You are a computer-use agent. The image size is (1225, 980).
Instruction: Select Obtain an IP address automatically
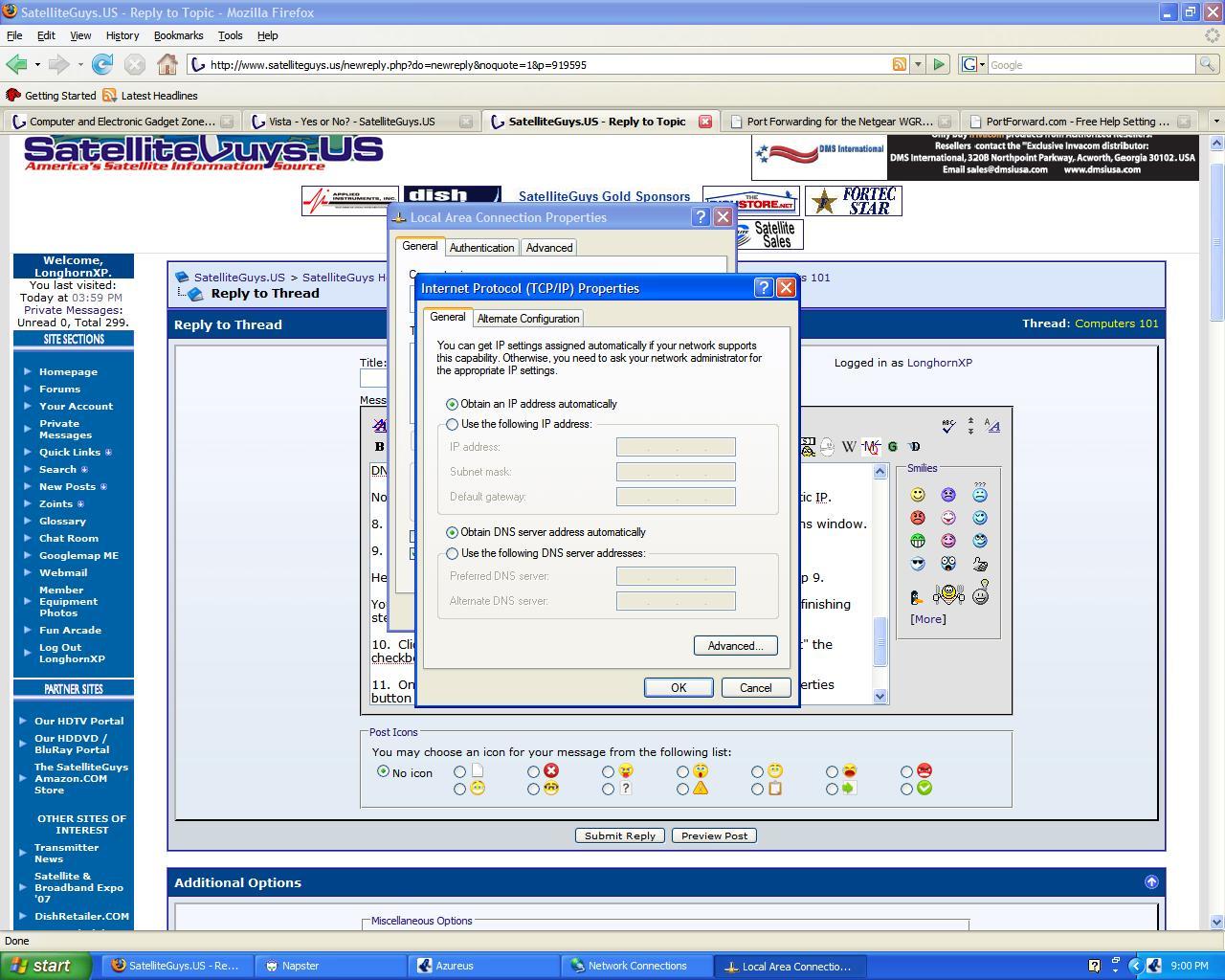(x=452, y=404)
